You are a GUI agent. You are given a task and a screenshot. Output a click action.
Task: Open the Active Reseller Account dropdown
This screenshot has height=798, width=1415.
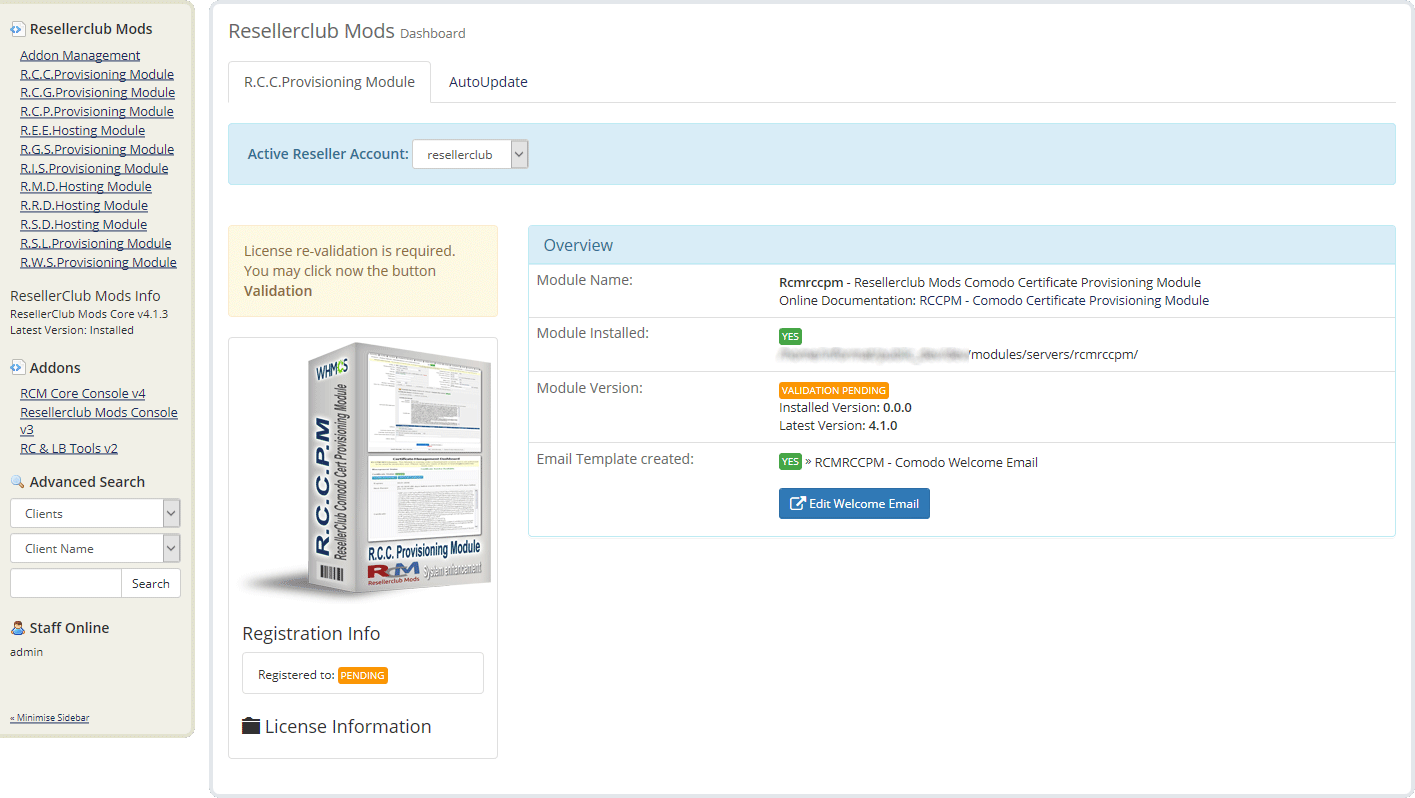(470, 154)
